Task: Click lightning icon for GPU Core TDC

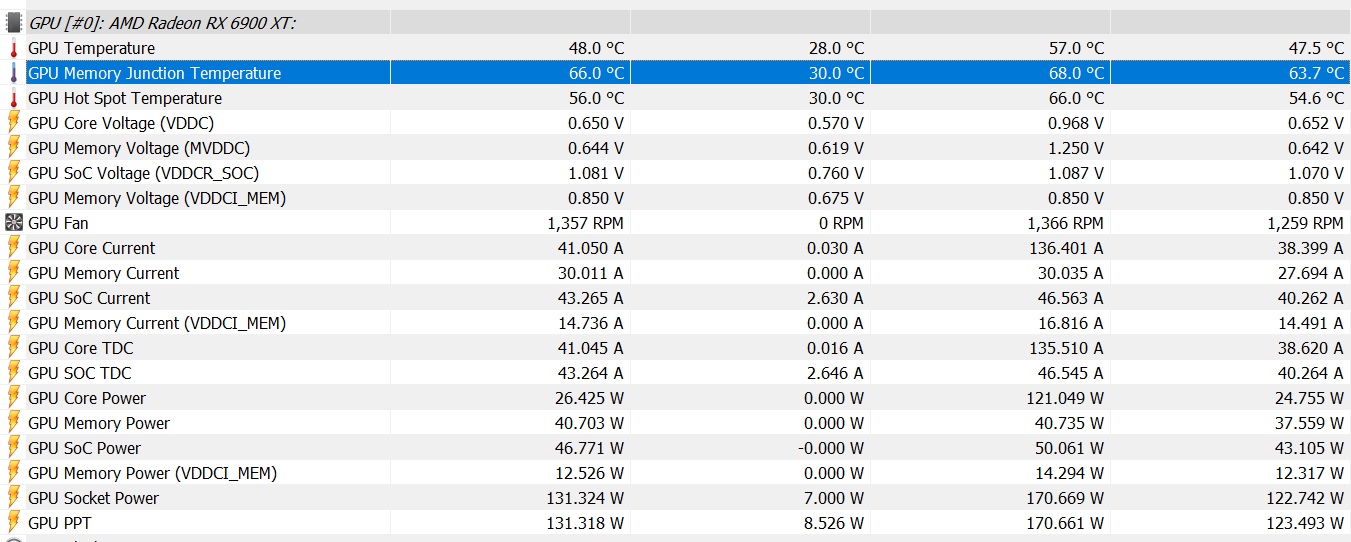Action: click(14, 348)
